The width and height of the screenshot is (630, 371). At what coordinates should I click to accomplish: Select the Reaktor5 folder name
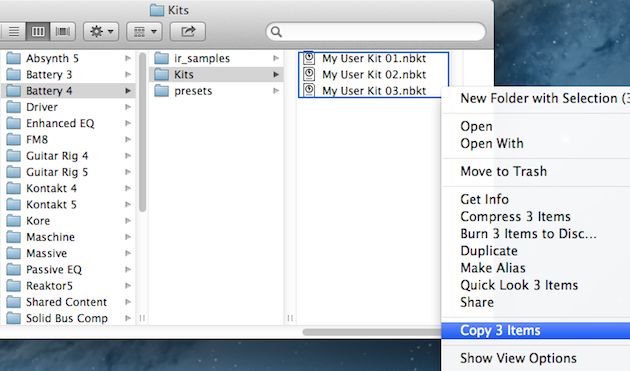[x=49, y=286]
